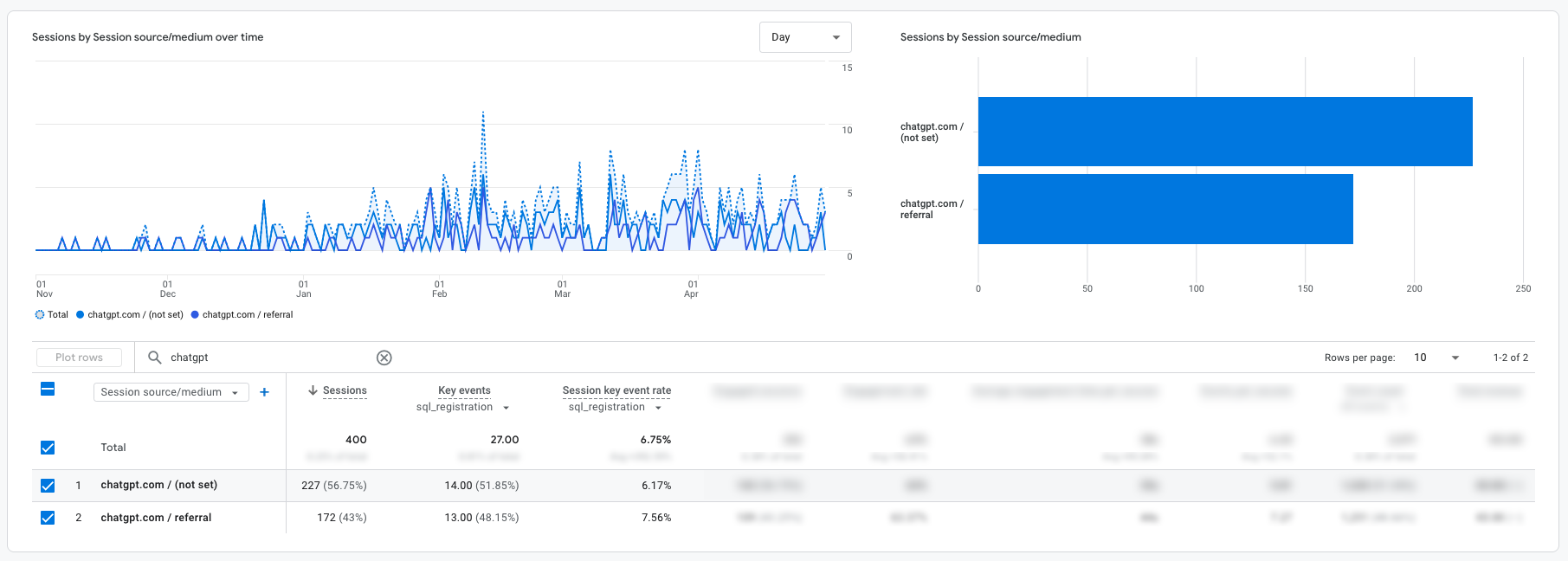This screenshot has width=1568, height=561.
Task: Click the 227 (56.75%) sessions cell
Action: click(x=334, y=486)
